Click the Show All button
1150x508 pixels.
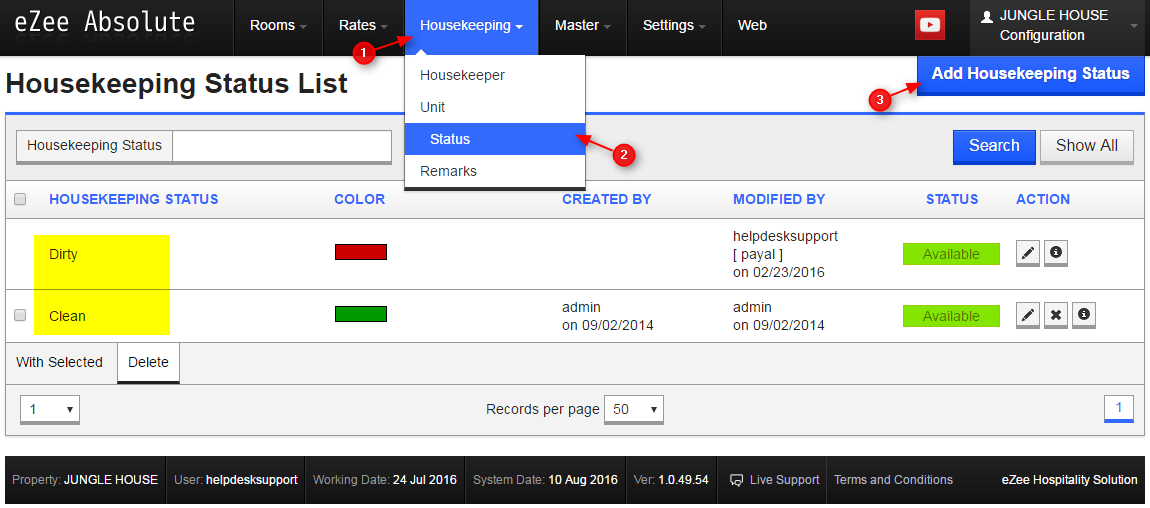[1086, 146]
